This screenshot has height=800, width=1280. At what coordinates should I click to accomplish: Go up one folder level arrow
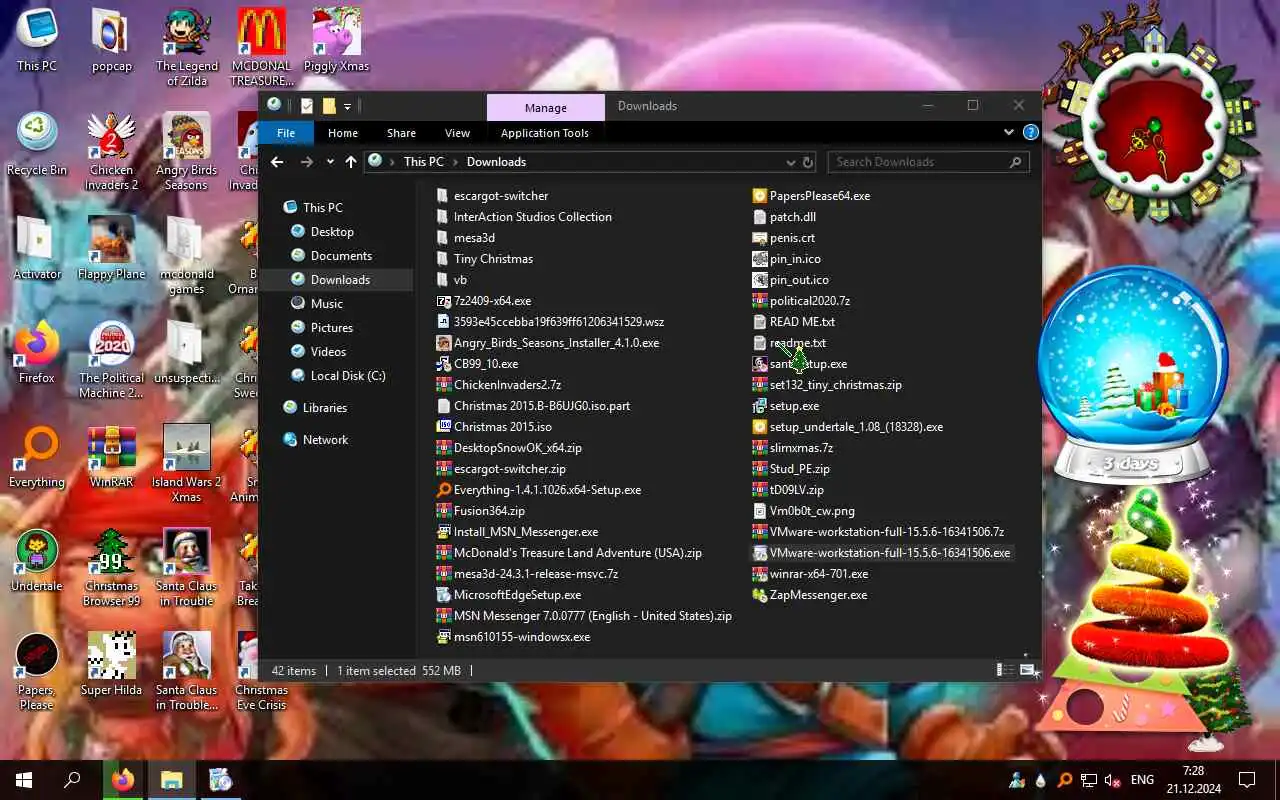tap(350, 162)
